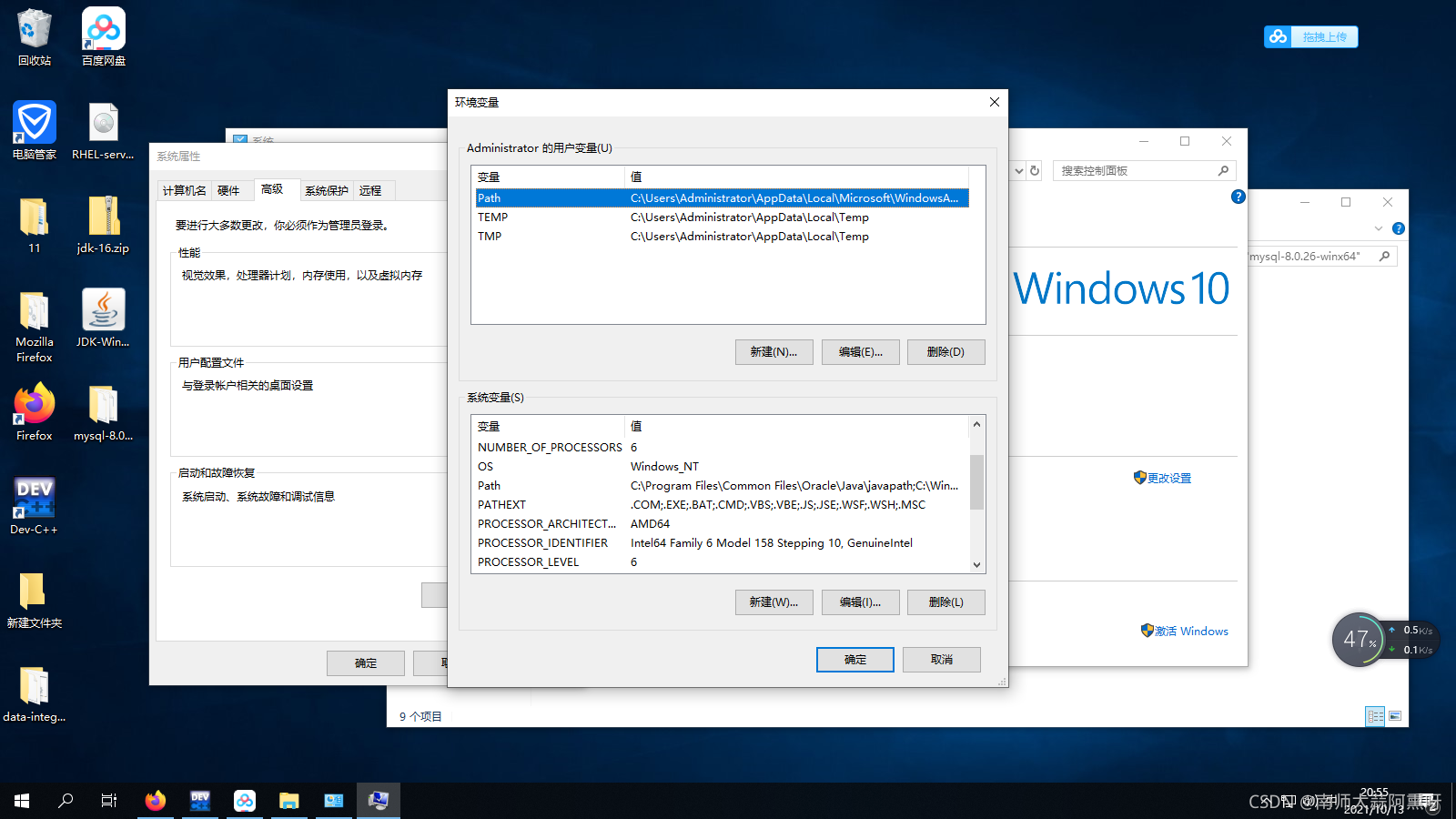Open the taskbar search icon
This screenshot has width=1456, height=819.
pyautogui.click(x=66, y=801)
